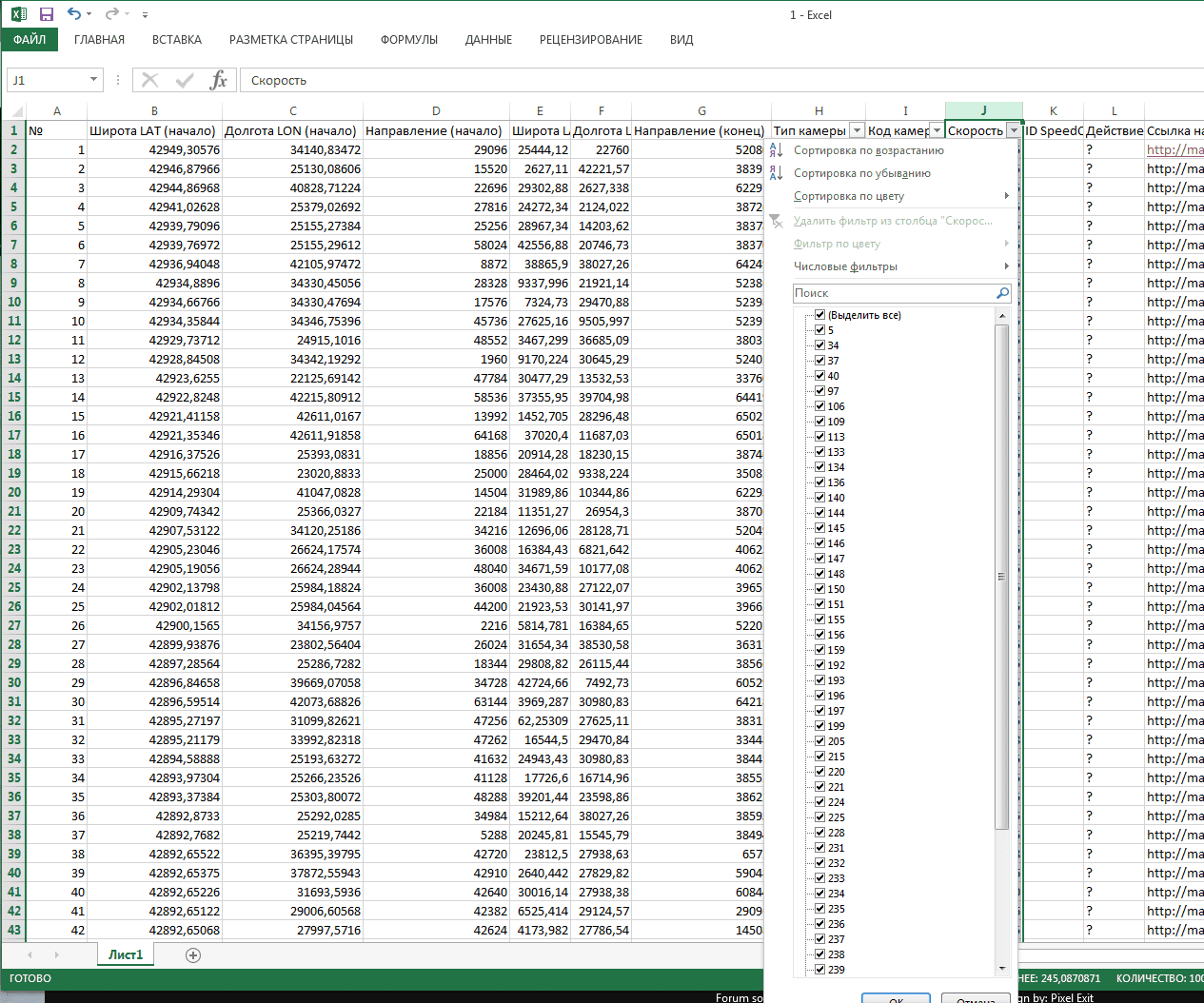This screenshot has width=1204, height=1003.
Task: Open the hyperlink in cell L2
Action: [x=1174, y=149]
